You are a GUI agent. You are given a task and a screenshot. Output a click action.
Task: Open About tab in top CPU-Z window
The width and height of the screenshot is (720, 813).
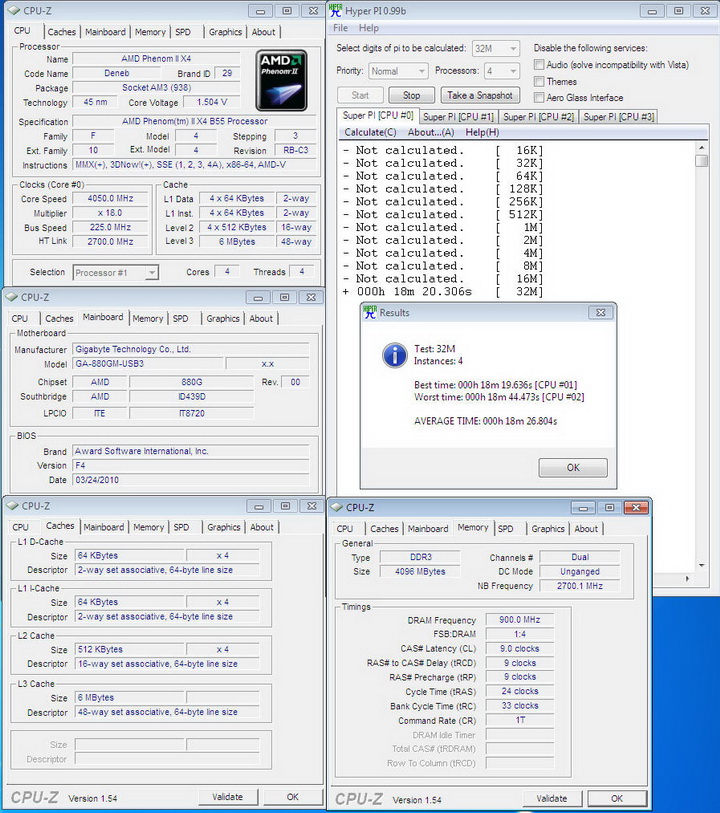[263, 32]
